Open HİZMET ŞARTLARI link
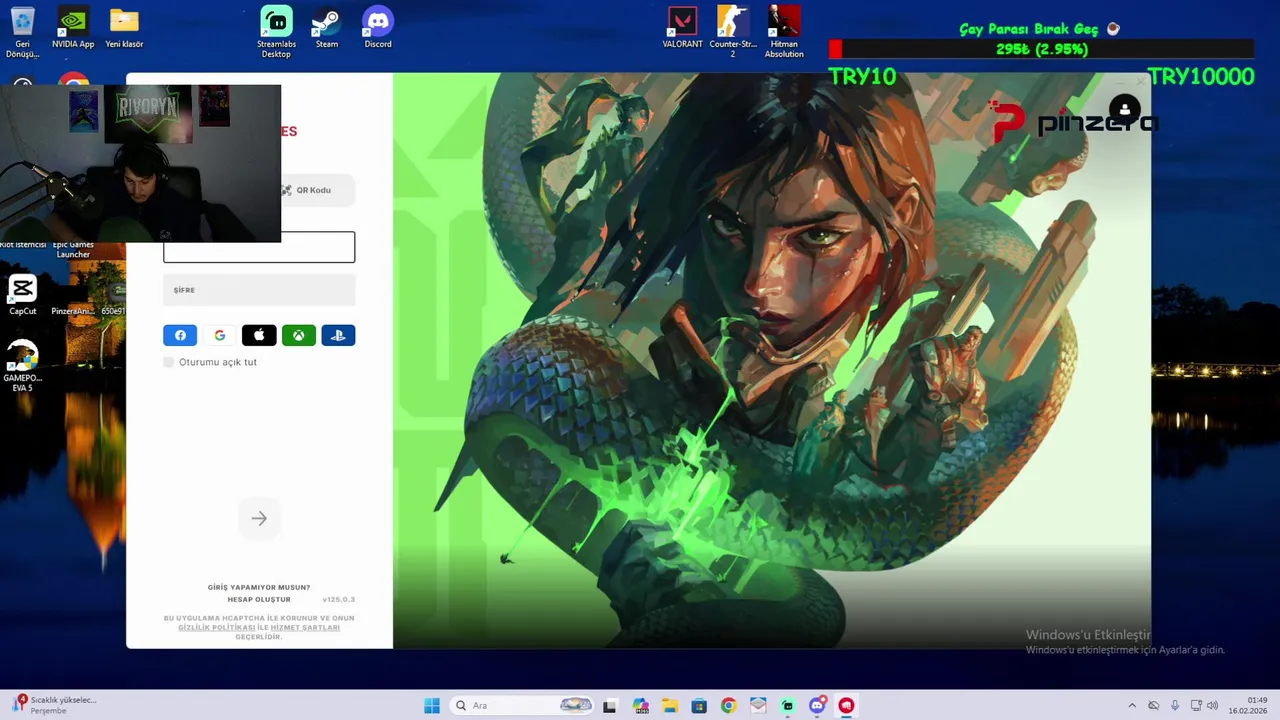1280x720 pixels. pyautogui.click(x=305, y=628)
